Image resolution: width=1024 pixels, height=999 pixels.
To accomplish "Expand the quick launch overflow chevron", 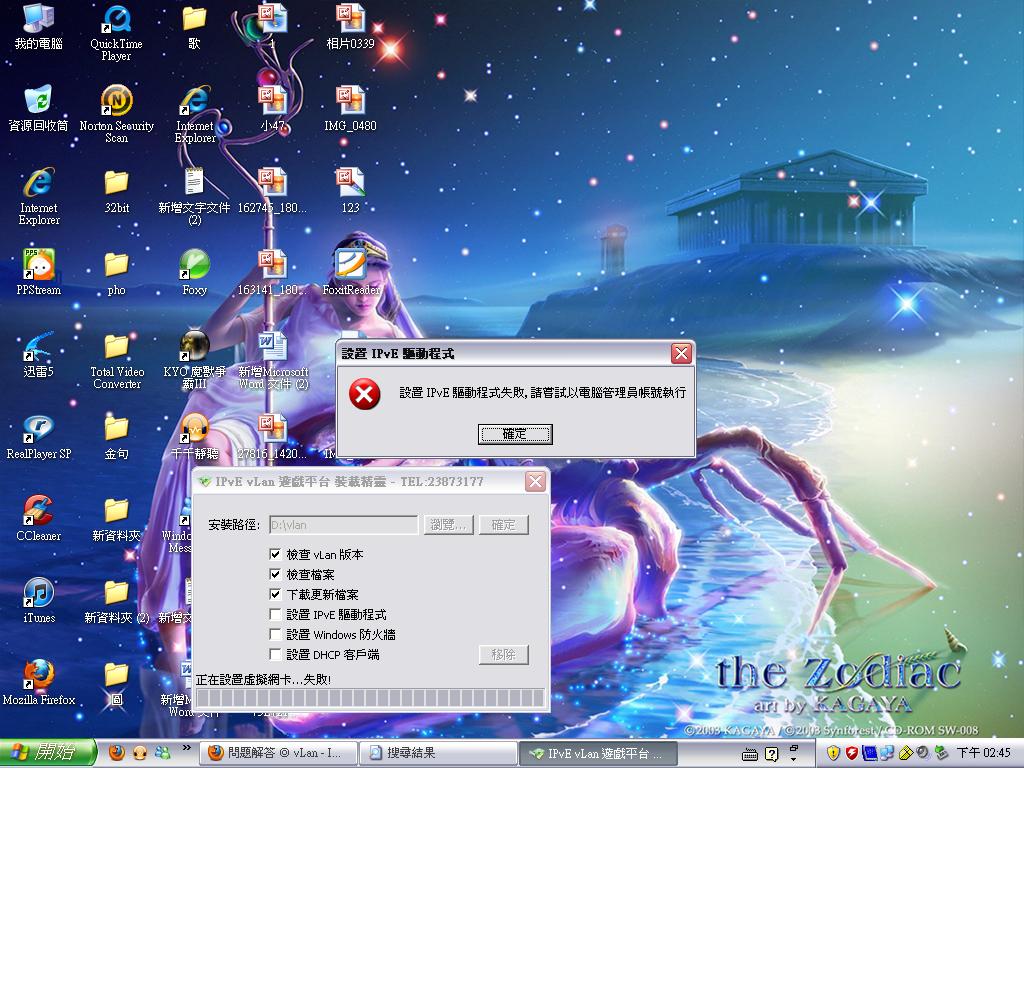I will click(x=187, y=748).
